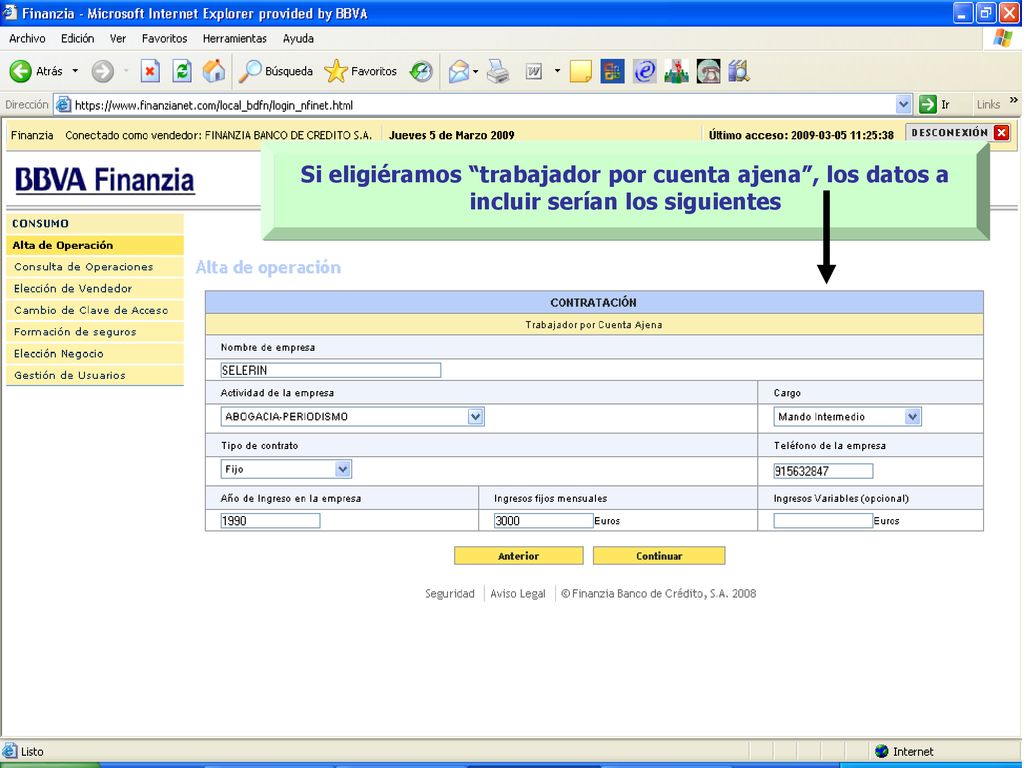Open the Ayuda menu
The width and height of the screenshot is (1024, 768).
click(298, 39)
